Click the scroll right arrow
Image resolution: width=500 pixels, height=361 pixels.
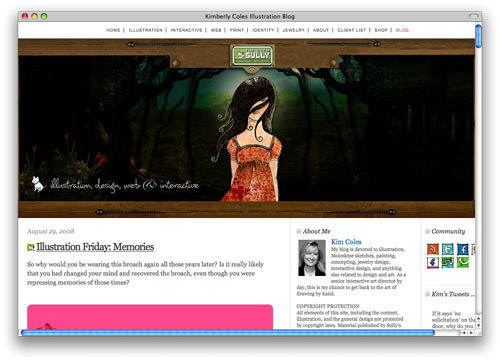(x=471, y=333)
